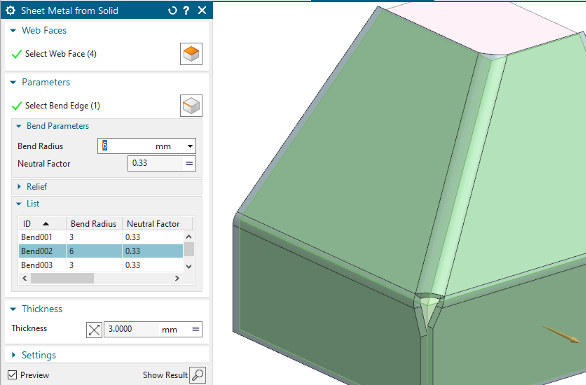Click the Select Web Face (4) label

(61, 54)
